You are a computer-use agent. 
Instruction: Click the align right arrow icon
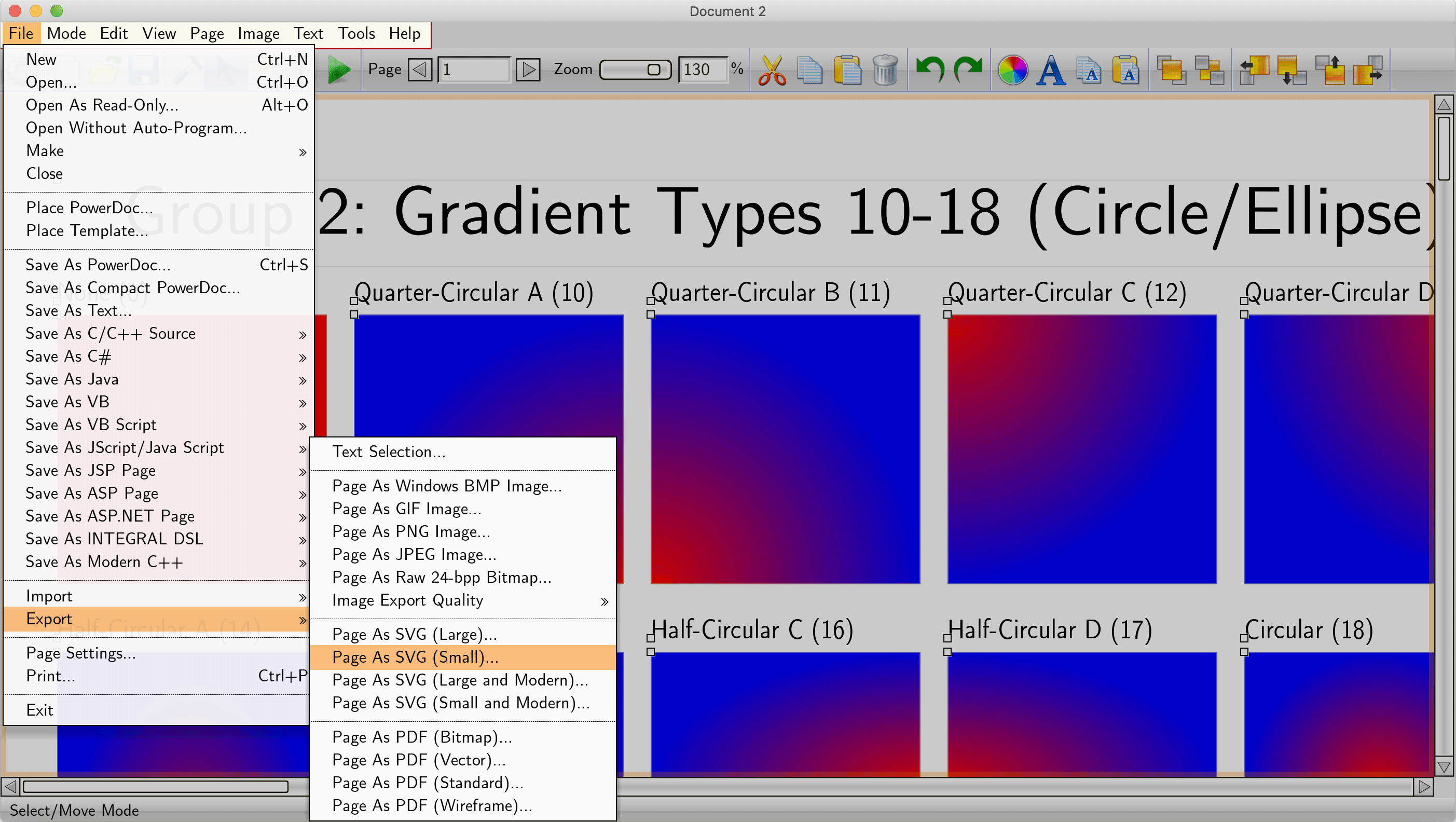pos(1368,70)
